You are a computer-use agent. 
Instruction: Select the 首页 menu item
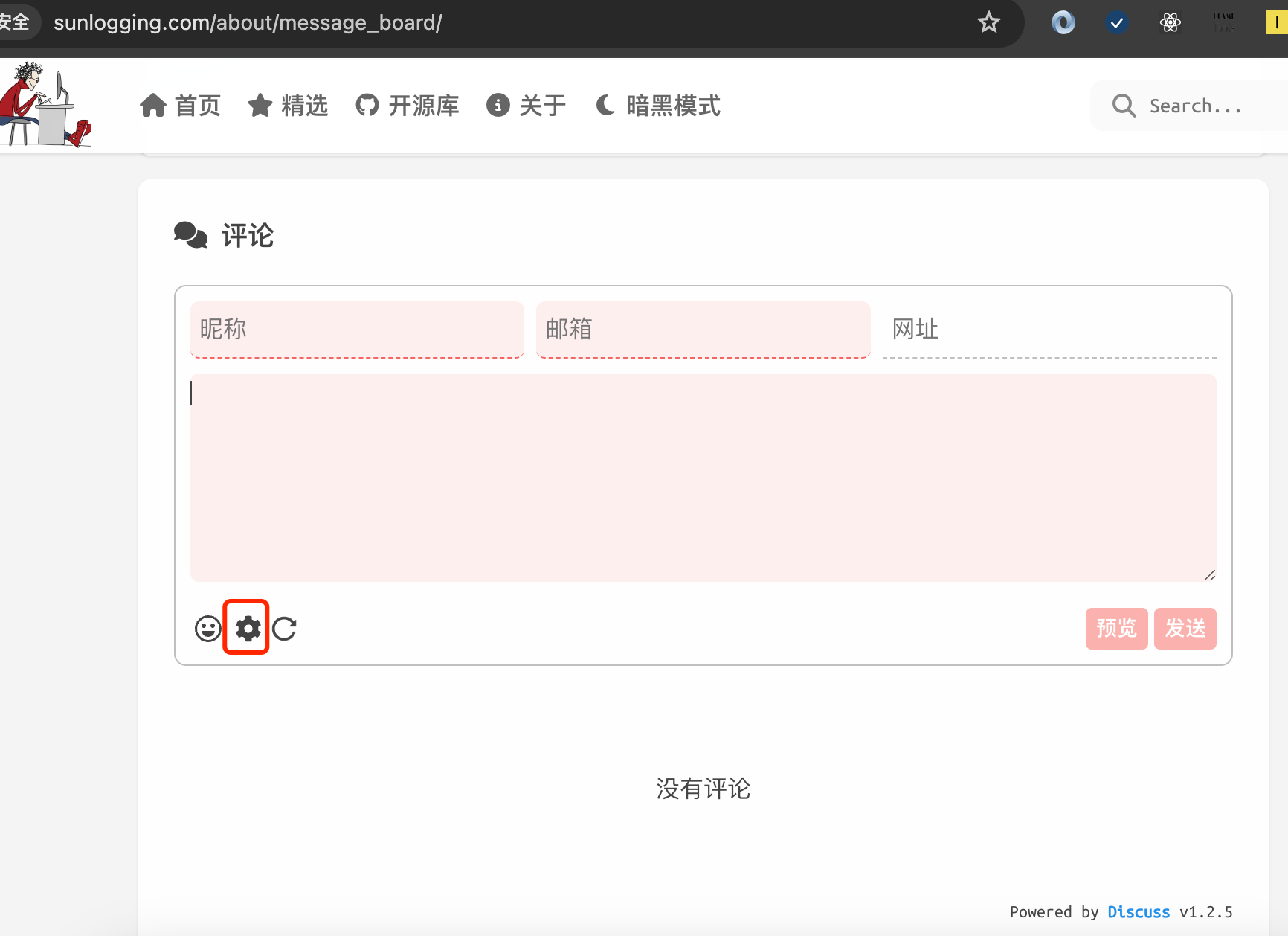pyautogui.click(x=197, y=106)
